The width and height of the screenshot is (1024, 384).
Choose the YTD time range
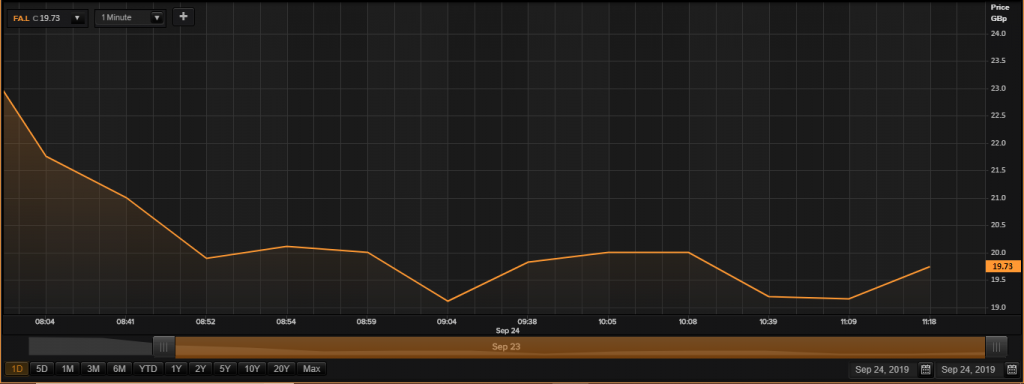coord(148,369)
